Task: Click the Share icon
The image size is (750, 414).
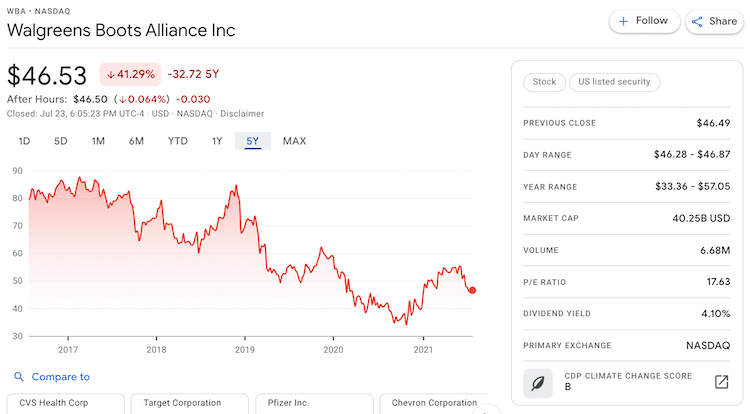Action: [x=698, y=21]
